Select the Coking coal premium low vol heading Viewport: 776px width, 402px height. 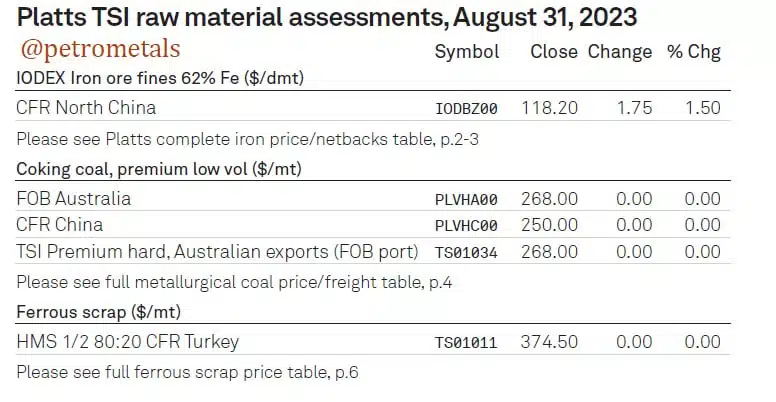click(x=159, y=170)
